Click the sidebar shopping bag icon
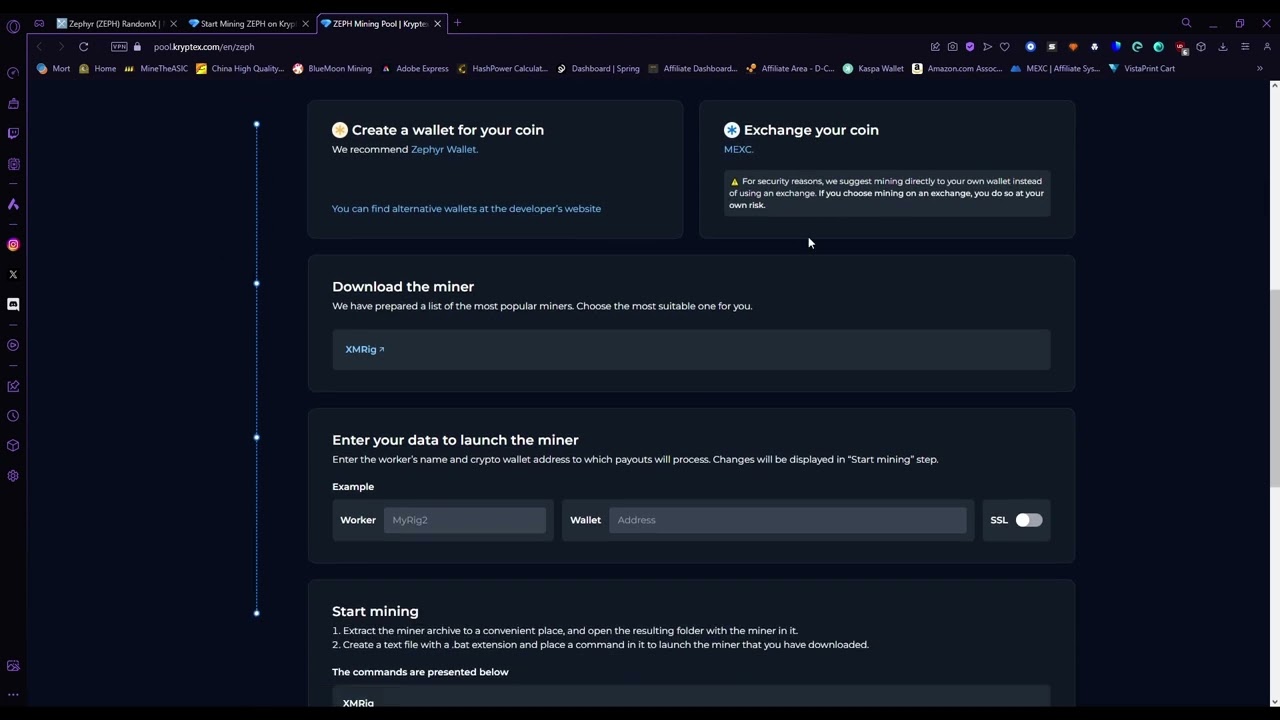 pyautogui.click(x=13, y=104)
